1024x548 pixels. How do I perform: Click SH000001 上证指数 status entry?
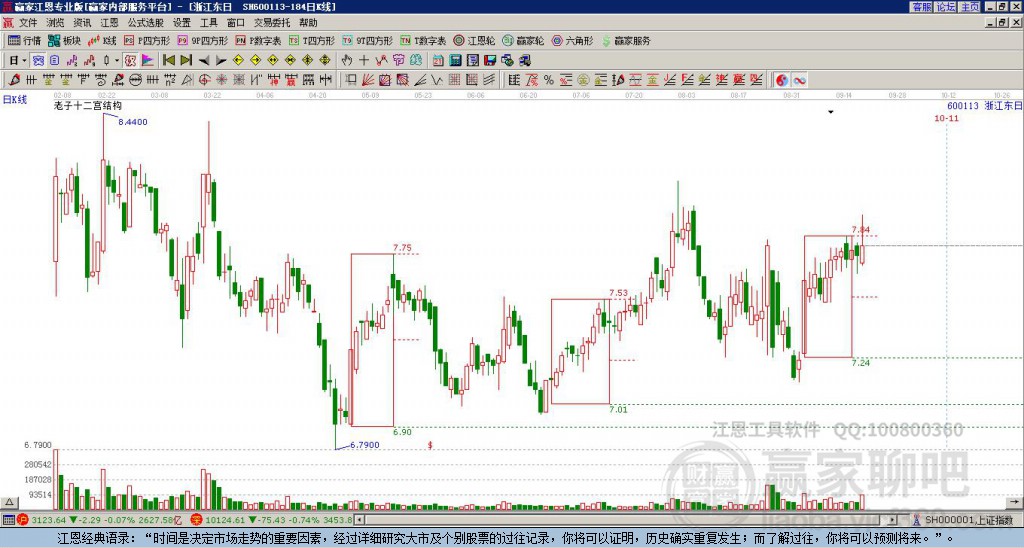click(969, 521)
